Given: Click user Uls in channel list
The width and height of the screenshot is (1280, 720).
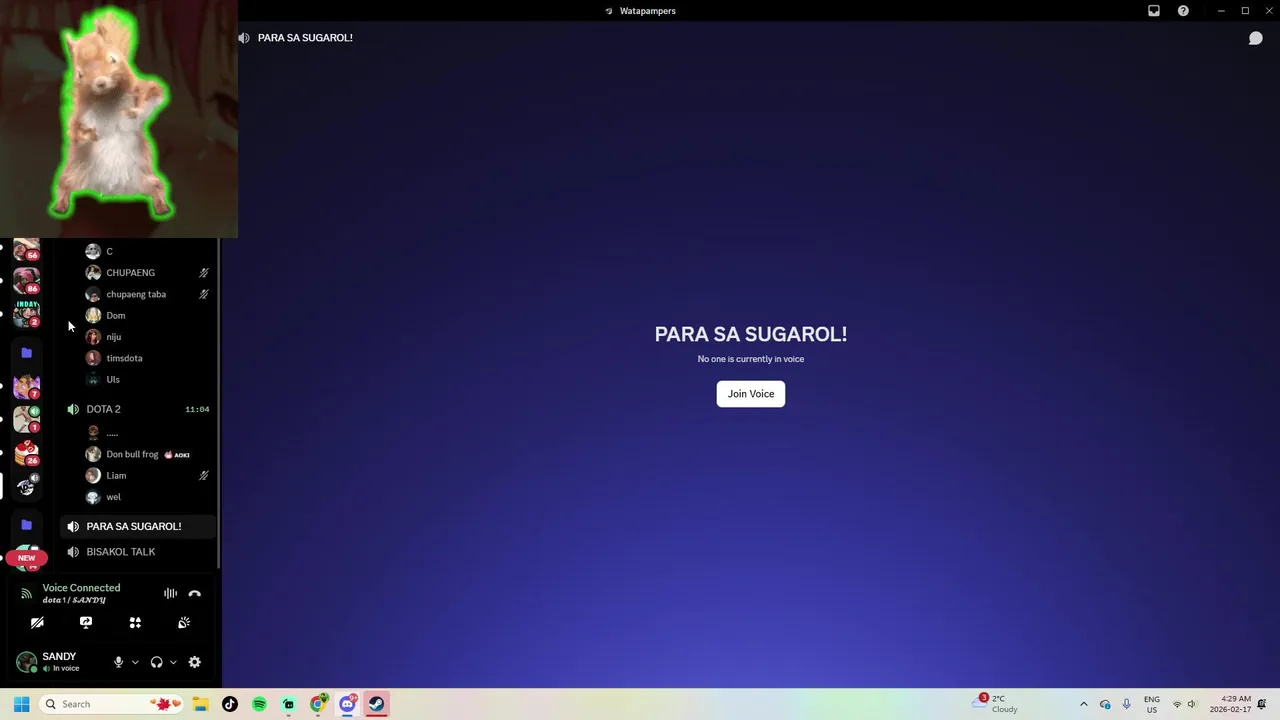Looking at the screenshot, I should click(148, 379).
